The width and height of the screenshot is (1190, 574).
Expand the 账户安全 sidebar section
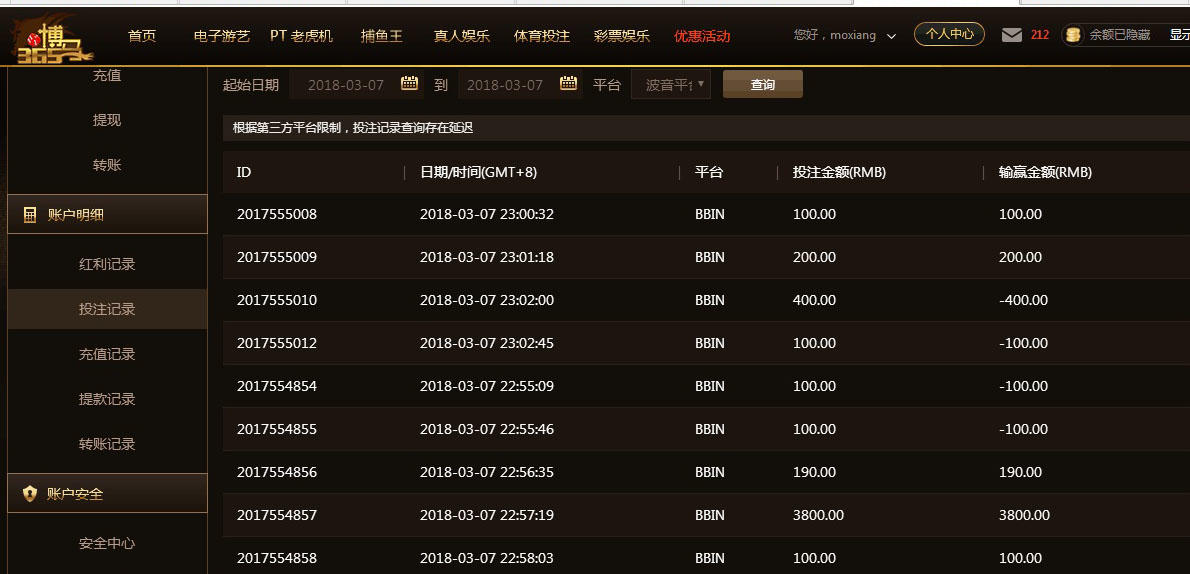(107, 494)
